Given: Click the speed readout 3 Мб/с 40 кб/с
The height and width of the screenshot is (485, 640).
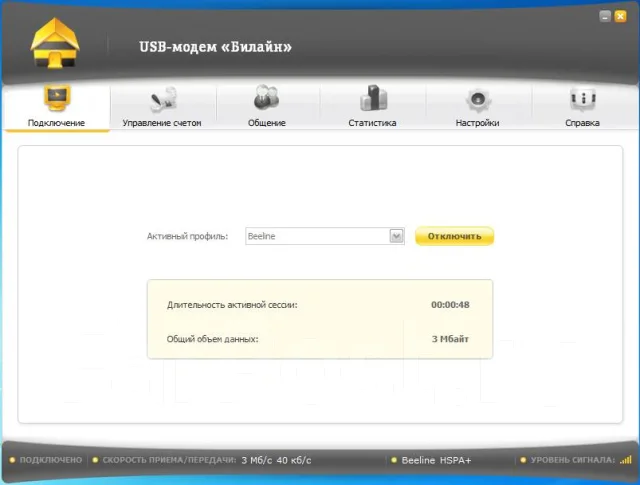Looking at the screenshot, I should (276, 460).
